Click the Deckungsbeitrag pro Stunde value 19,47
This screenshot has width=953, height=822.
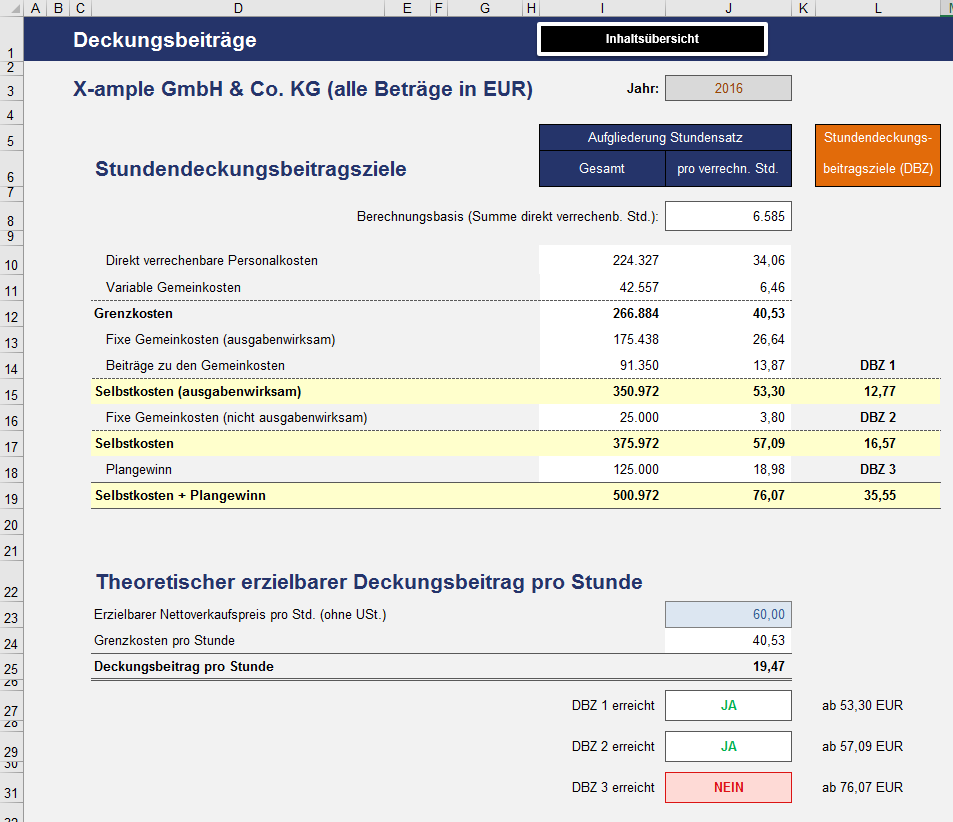pos(728,666)
